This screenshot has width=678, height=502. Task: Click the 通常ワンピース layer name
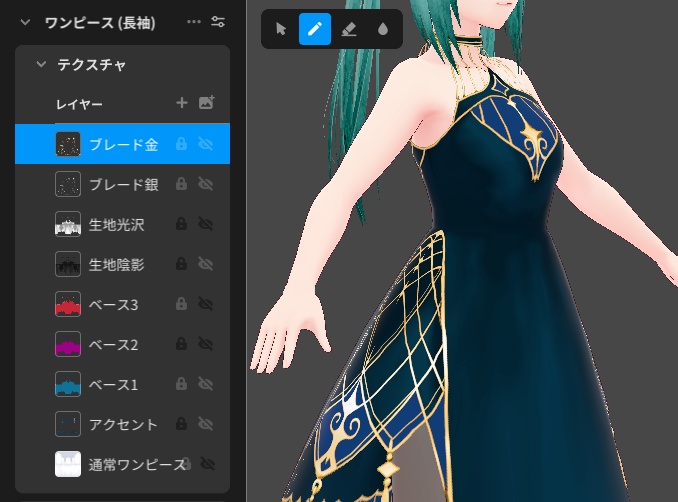click(138, 464)
